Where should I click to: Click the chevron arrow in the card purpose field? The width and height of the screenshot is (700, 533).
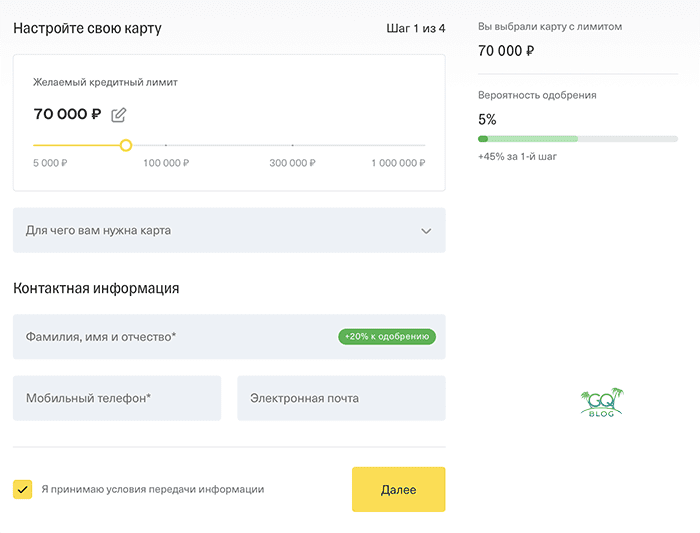point(426,231)
